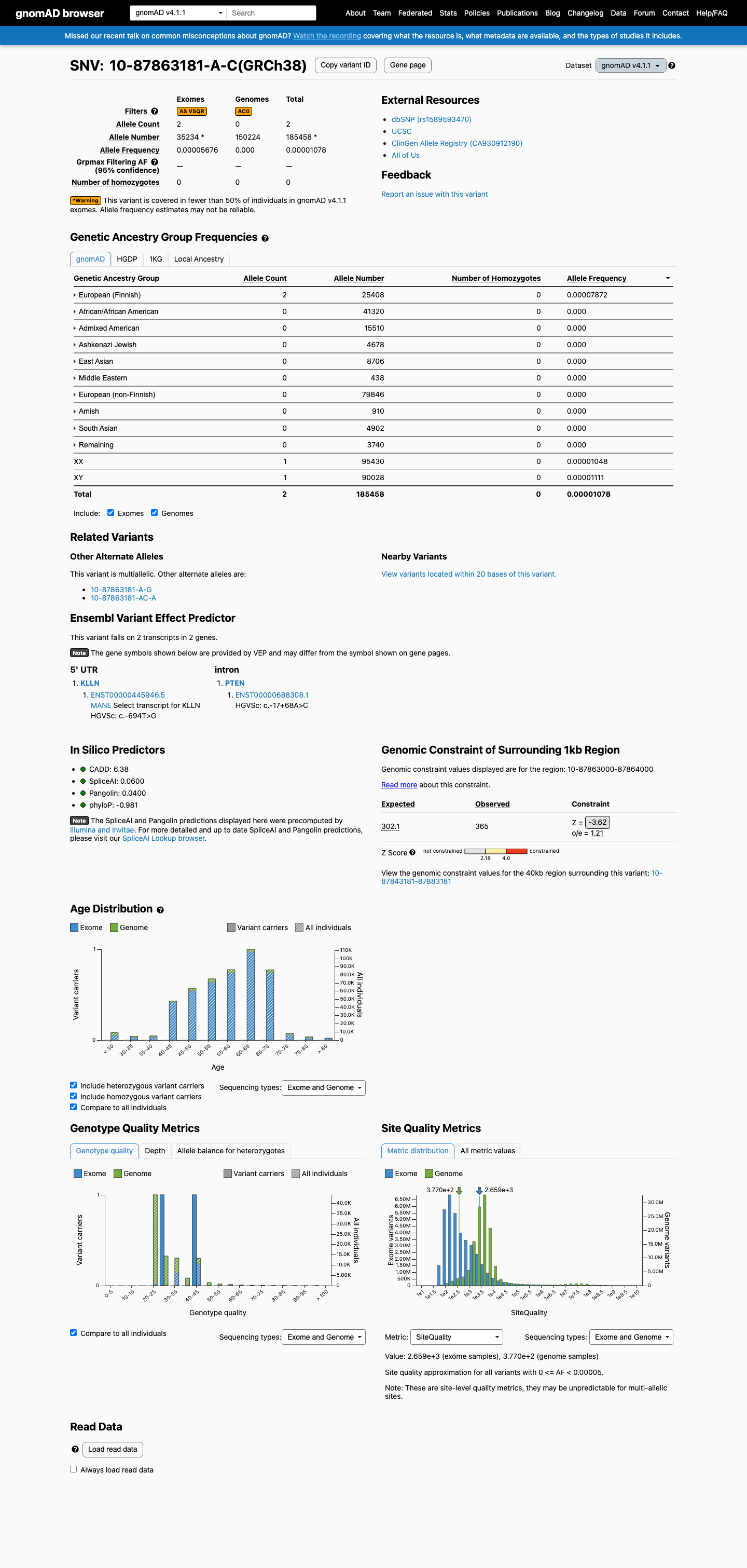Switch to the Local Ancestry tab
This screenshot has height=1568, width=747.
pyautogui.click(x=199, y=260)
